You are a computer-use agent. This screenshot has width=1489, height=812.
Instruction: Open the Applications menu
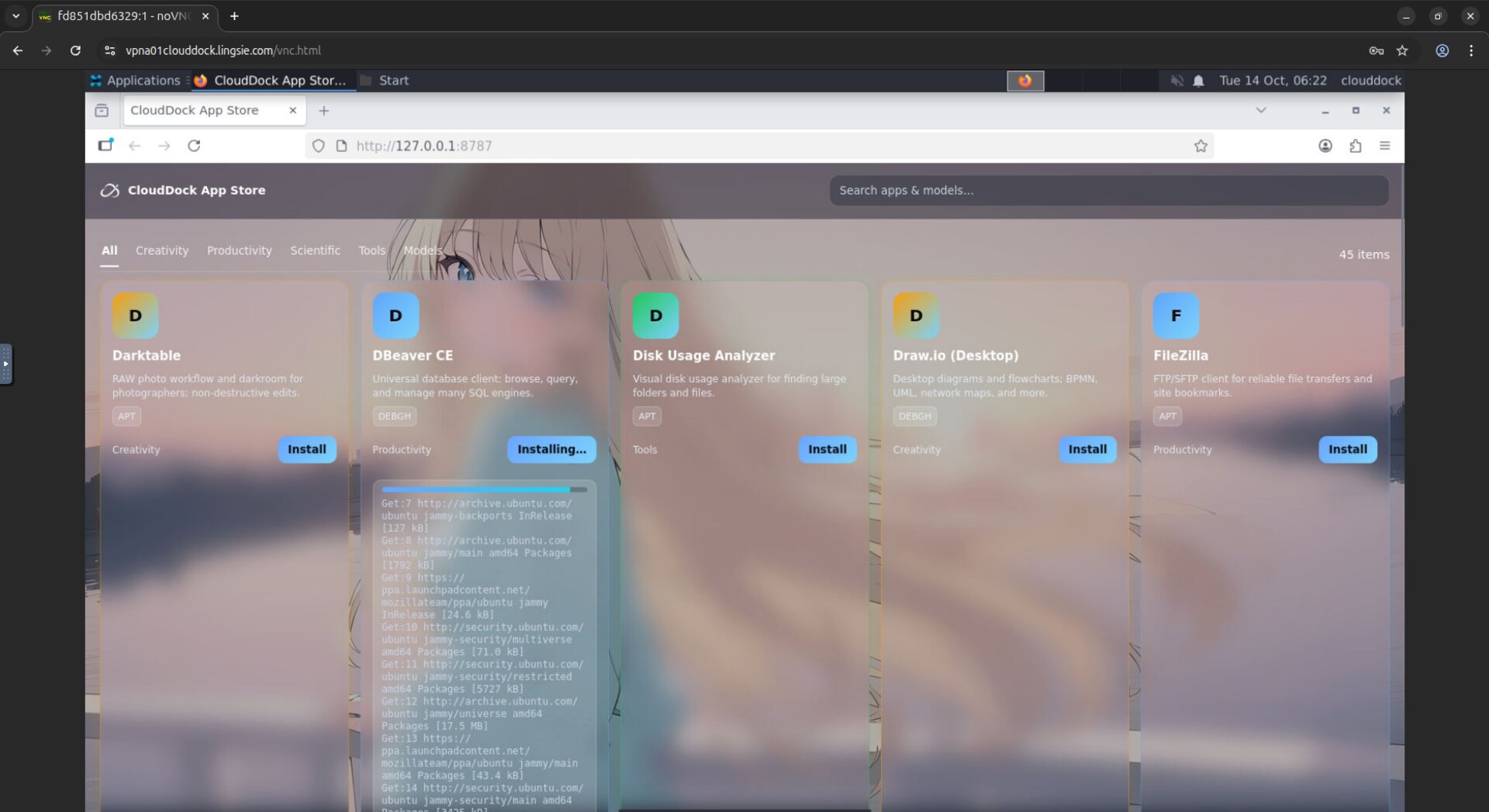point(135,81)
